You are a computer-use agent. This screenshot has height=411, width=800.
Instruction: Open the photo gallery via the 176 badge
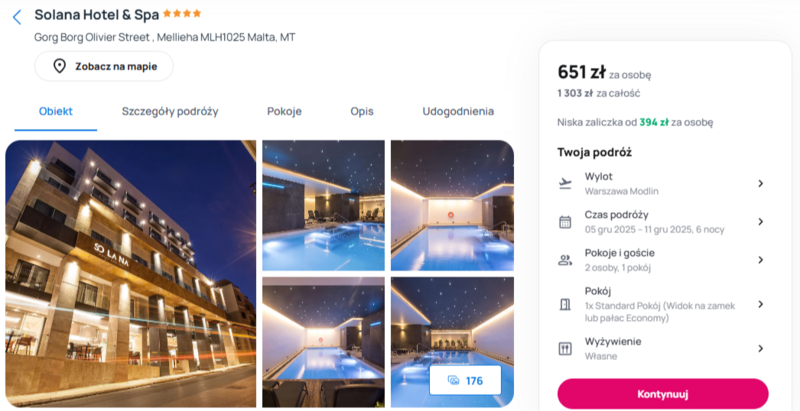[465, 380]
